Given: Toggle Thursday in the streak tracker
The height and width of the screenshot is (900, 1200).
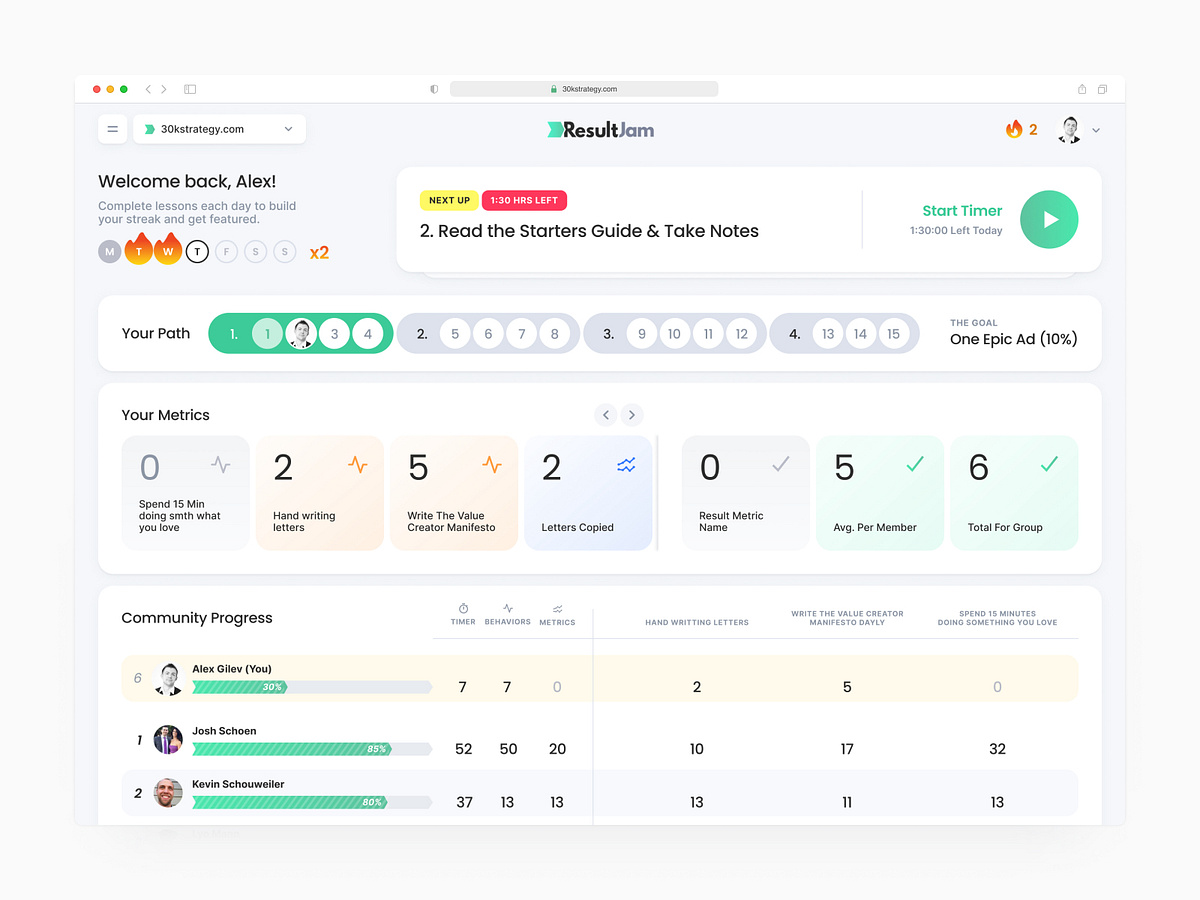Looking at the screenshot, I should (x=197, y=251).
